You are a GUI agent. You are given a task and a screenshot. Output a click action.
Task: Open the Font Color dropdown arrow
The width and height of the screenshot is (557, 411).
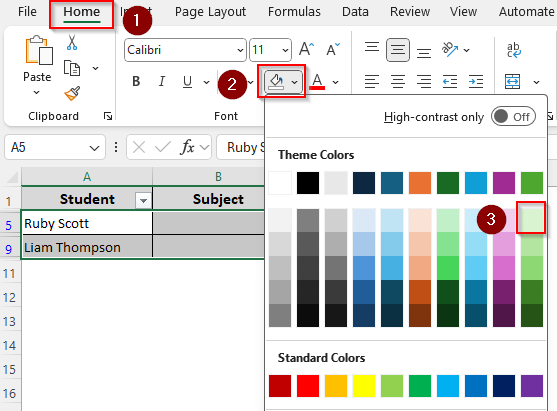pos(335,82)
